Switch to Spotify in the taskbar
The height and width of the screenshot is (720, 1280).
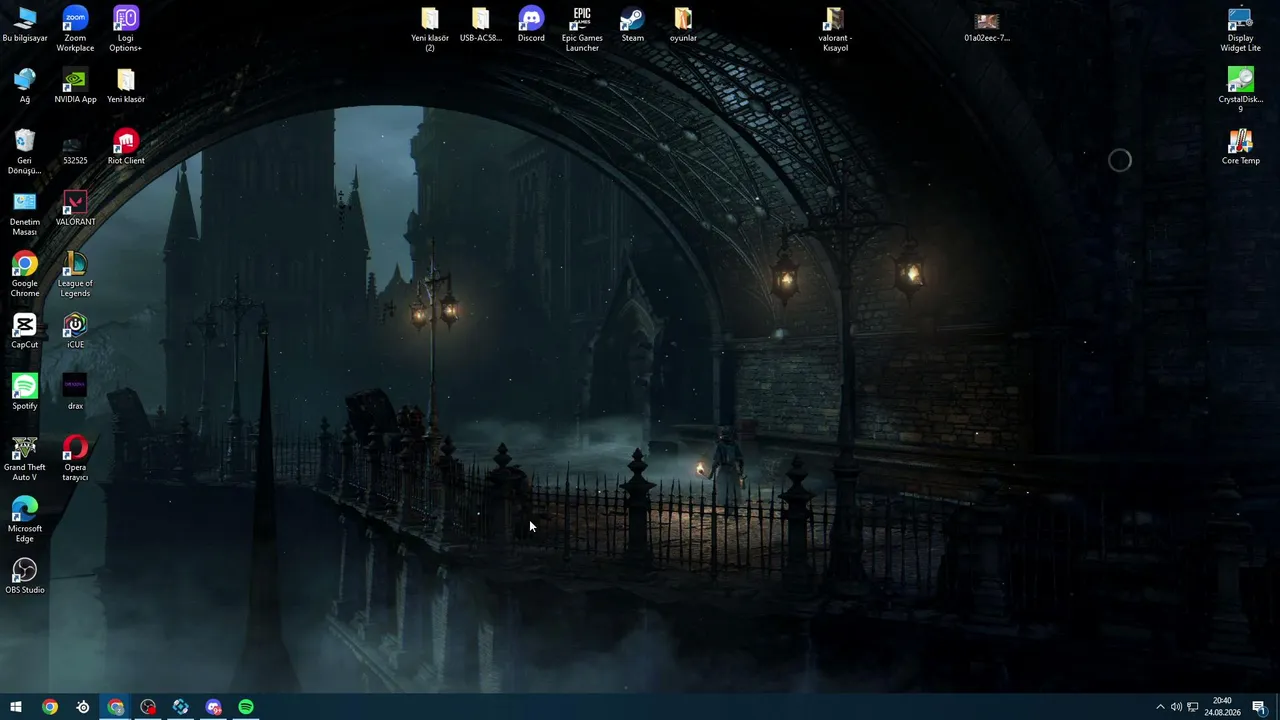click(x=246, y=707)
